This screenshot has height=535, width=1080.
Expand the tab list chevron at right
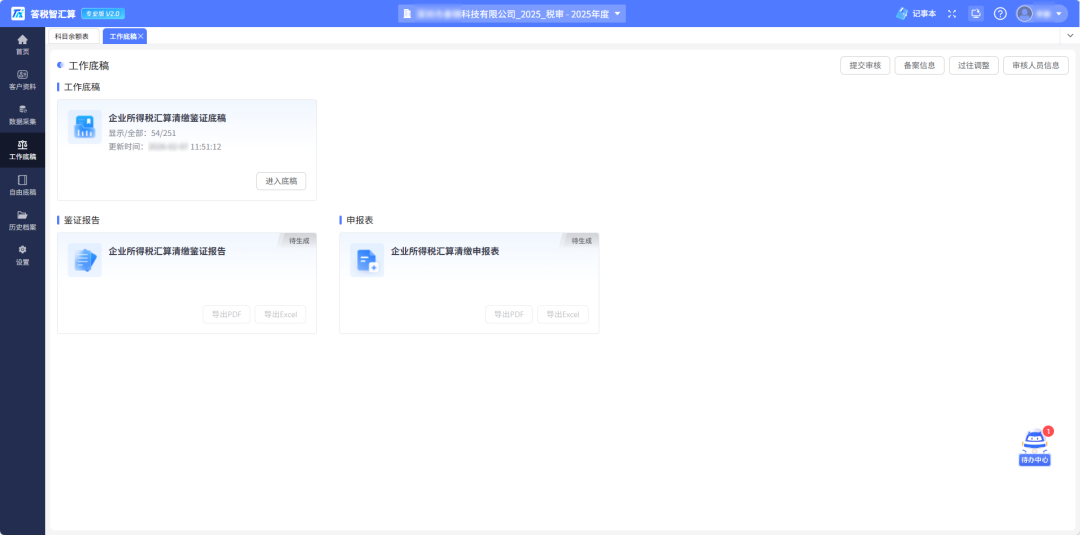1072,35
